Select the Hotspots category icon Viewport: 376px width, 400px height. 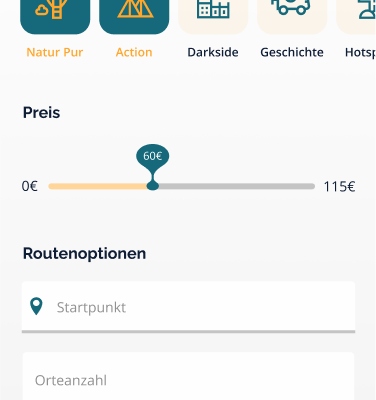356,17
